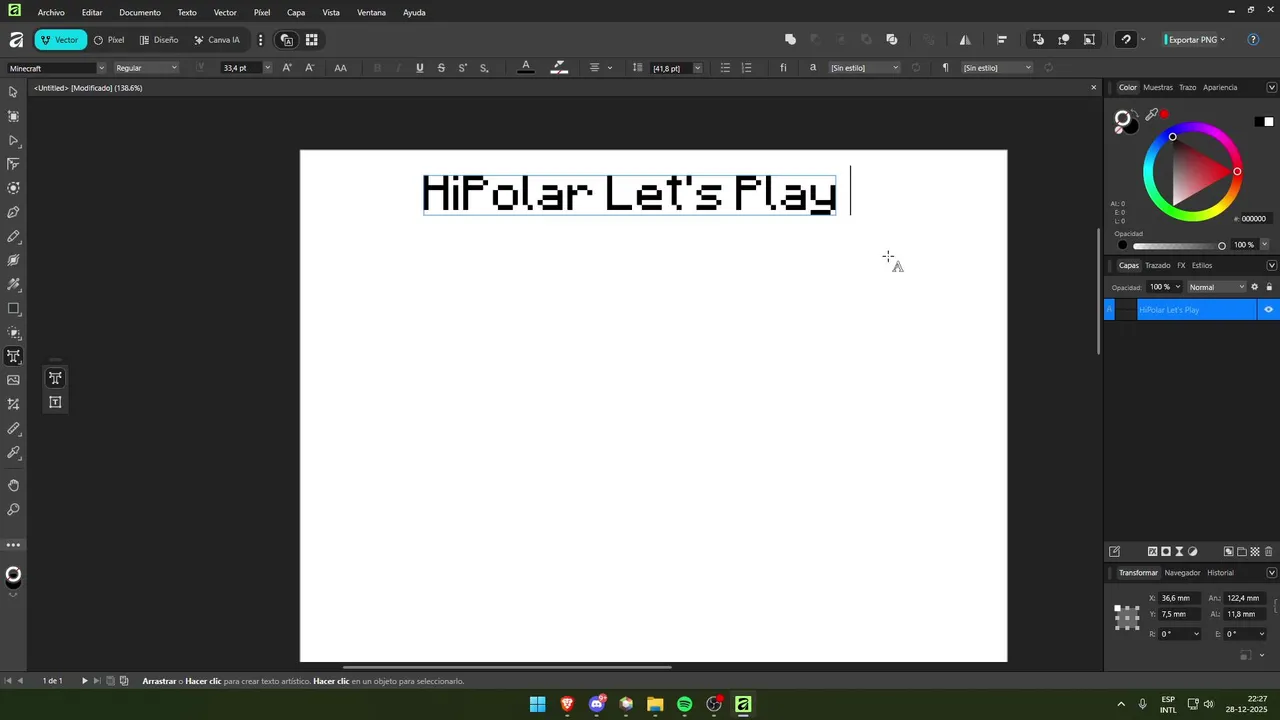
Task: Open the Canva IA studio
Action: [217, 40]
